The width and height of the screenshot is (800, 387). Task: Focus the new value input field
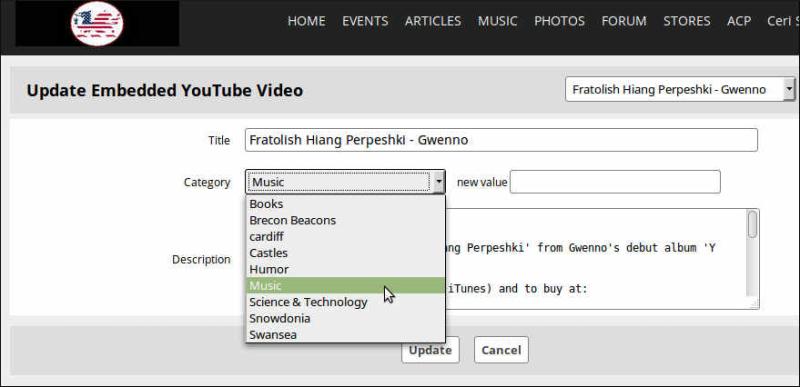point(615,182)
